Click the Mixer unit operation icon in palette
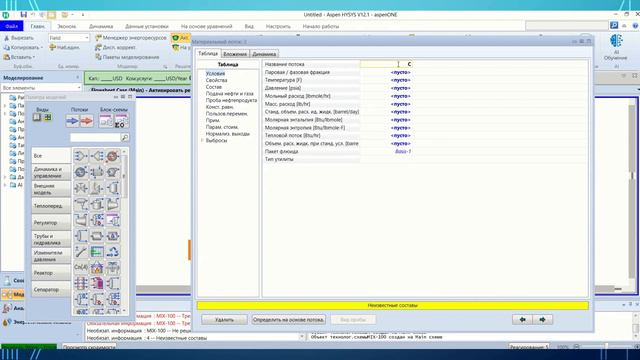Image resolution: width=640 pixels, height=360 pixels. 81,156
